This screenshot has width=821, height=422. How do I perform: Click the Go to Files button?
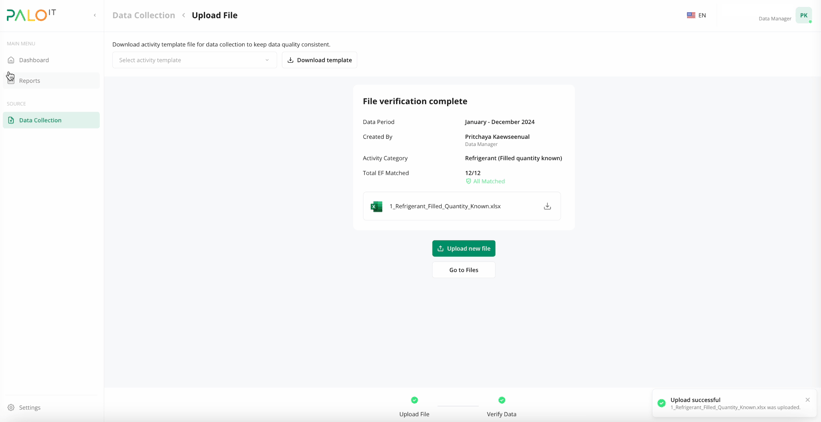[x=463, y=270]
